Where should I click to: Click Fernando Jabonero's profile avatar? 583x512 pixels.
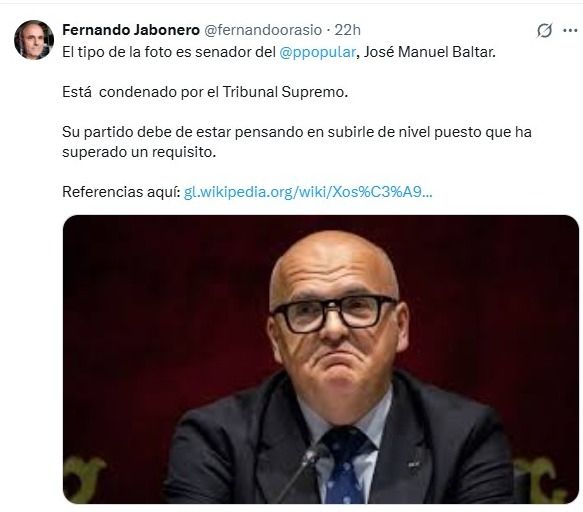pos(34,39)
